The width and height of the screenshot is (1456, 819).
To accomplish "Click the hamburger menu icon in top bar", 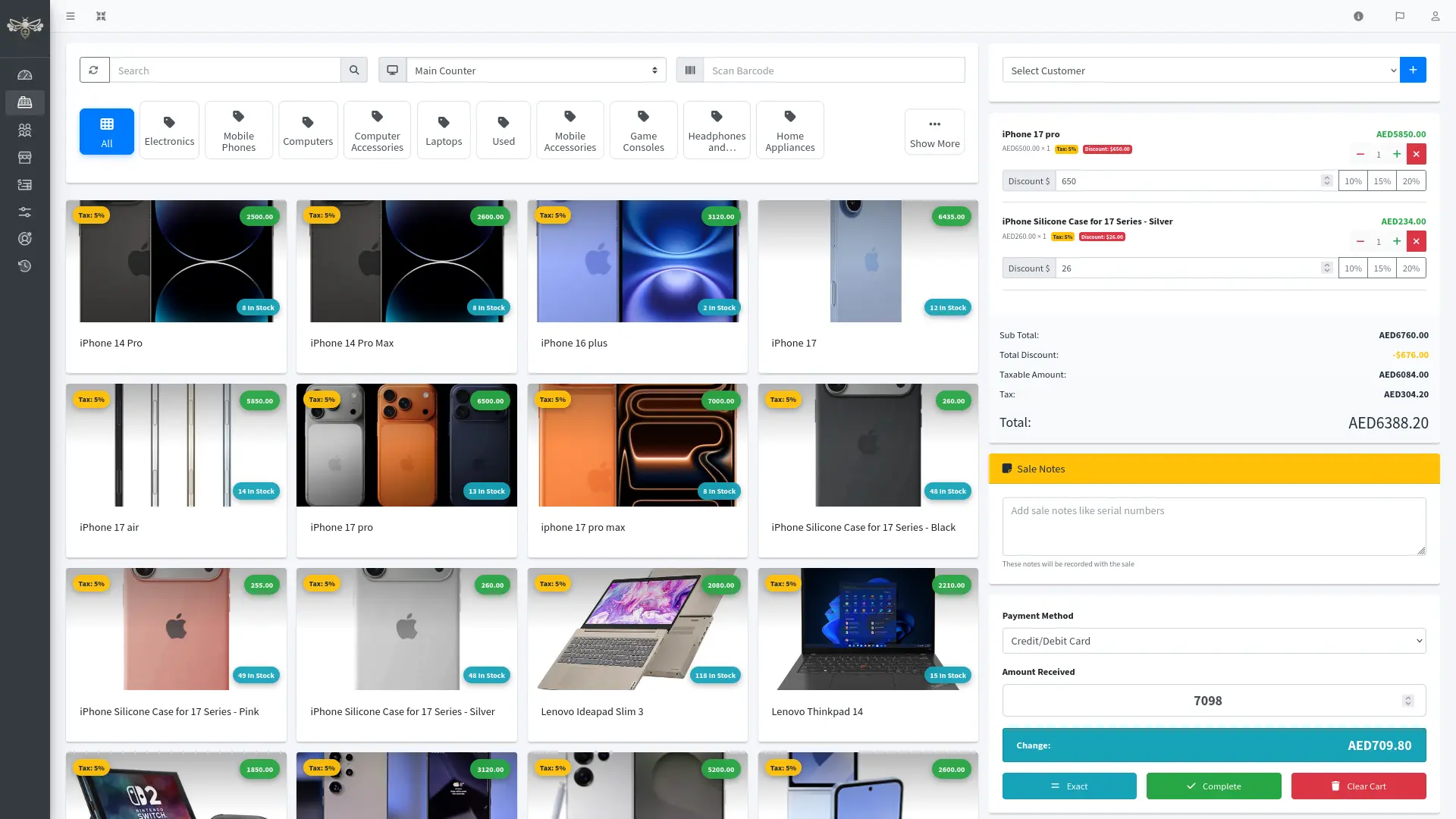I will (x=71, y=16).
